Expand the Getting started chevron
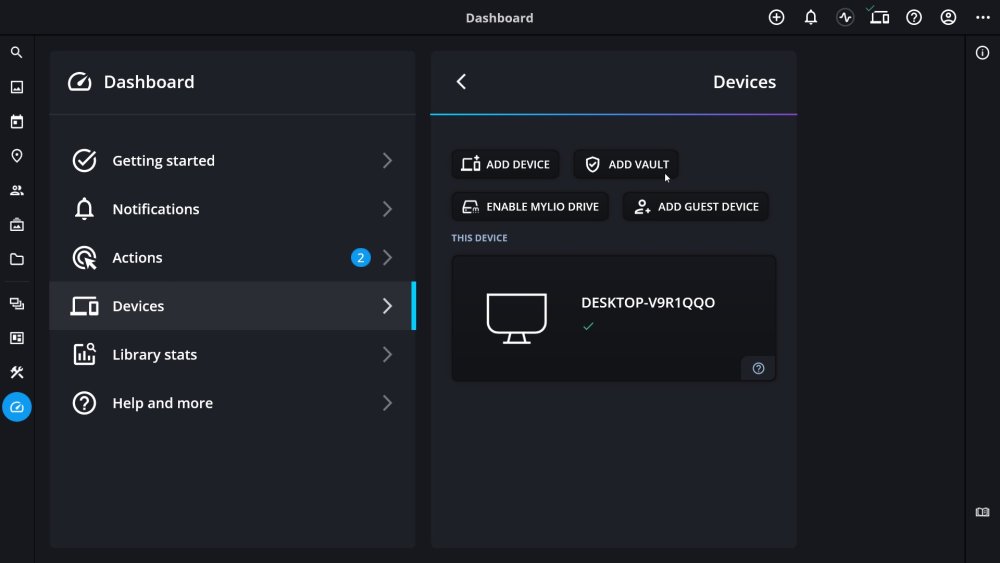 [387, 161]
